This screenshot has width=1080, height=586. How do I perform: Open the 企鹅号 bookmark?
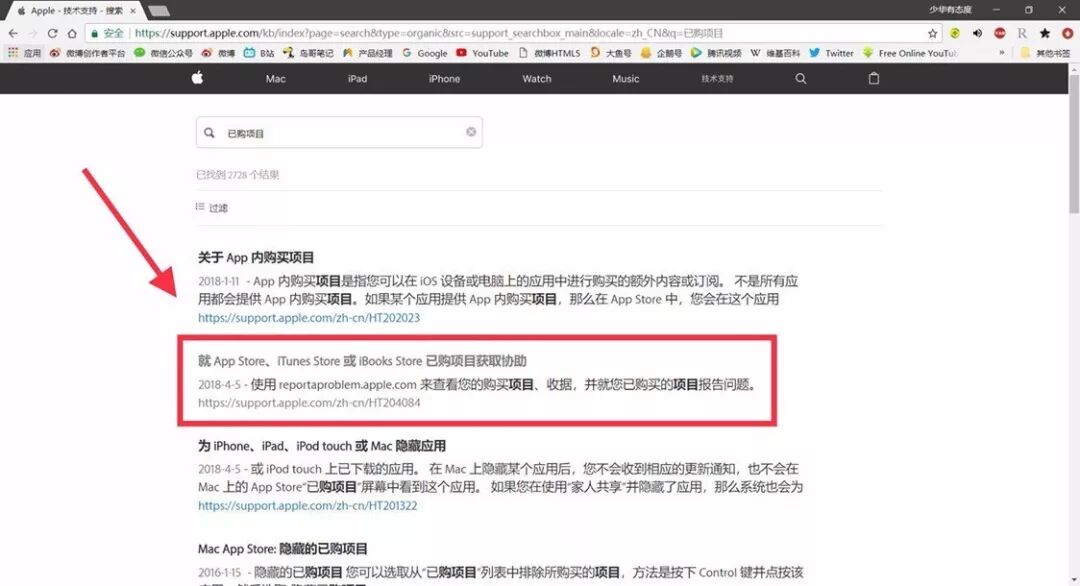click(661, 53)
